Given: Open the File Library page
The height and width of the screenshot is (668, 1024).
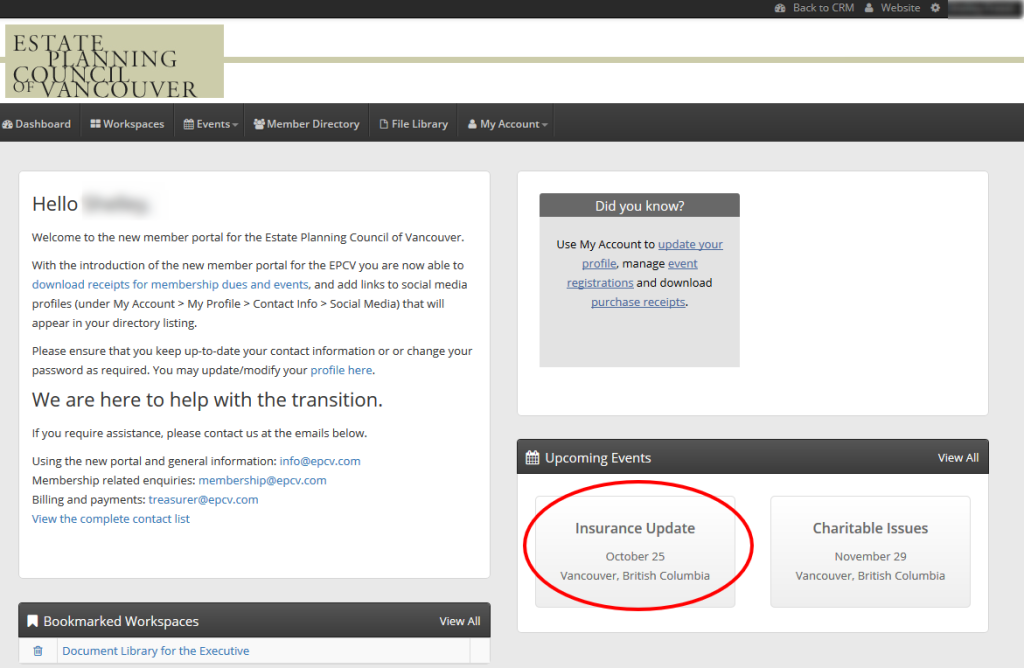Looking at the screenshot, I should click(x=413, y=124).
